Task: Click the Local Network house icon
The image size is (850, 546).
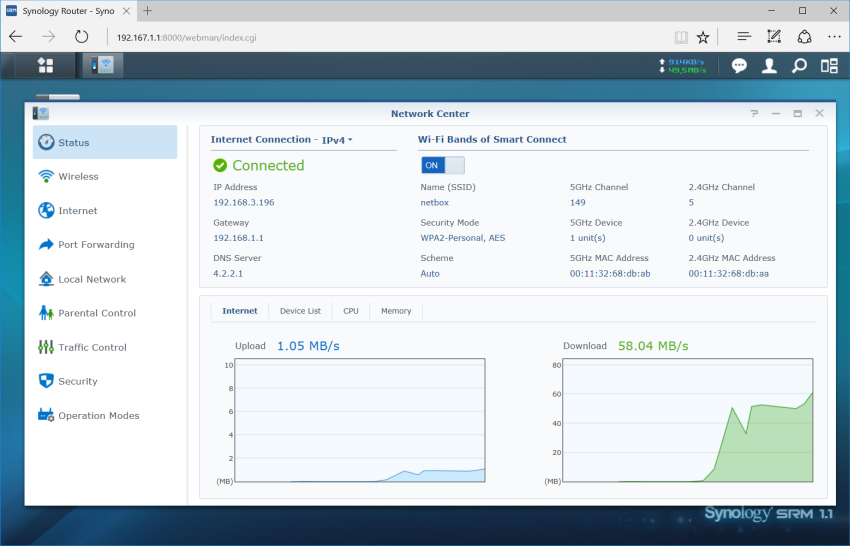Action: pos(46,279)
